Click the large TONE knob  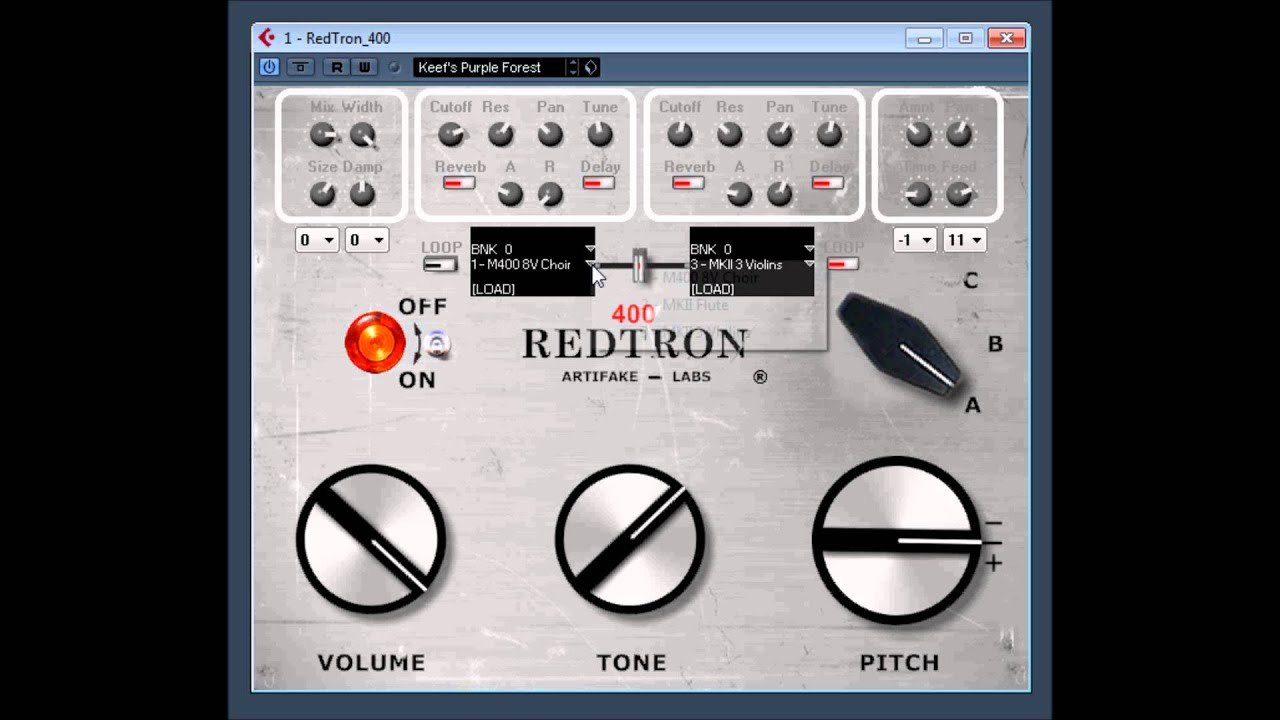pyautogui.click(x=630, y=539)
